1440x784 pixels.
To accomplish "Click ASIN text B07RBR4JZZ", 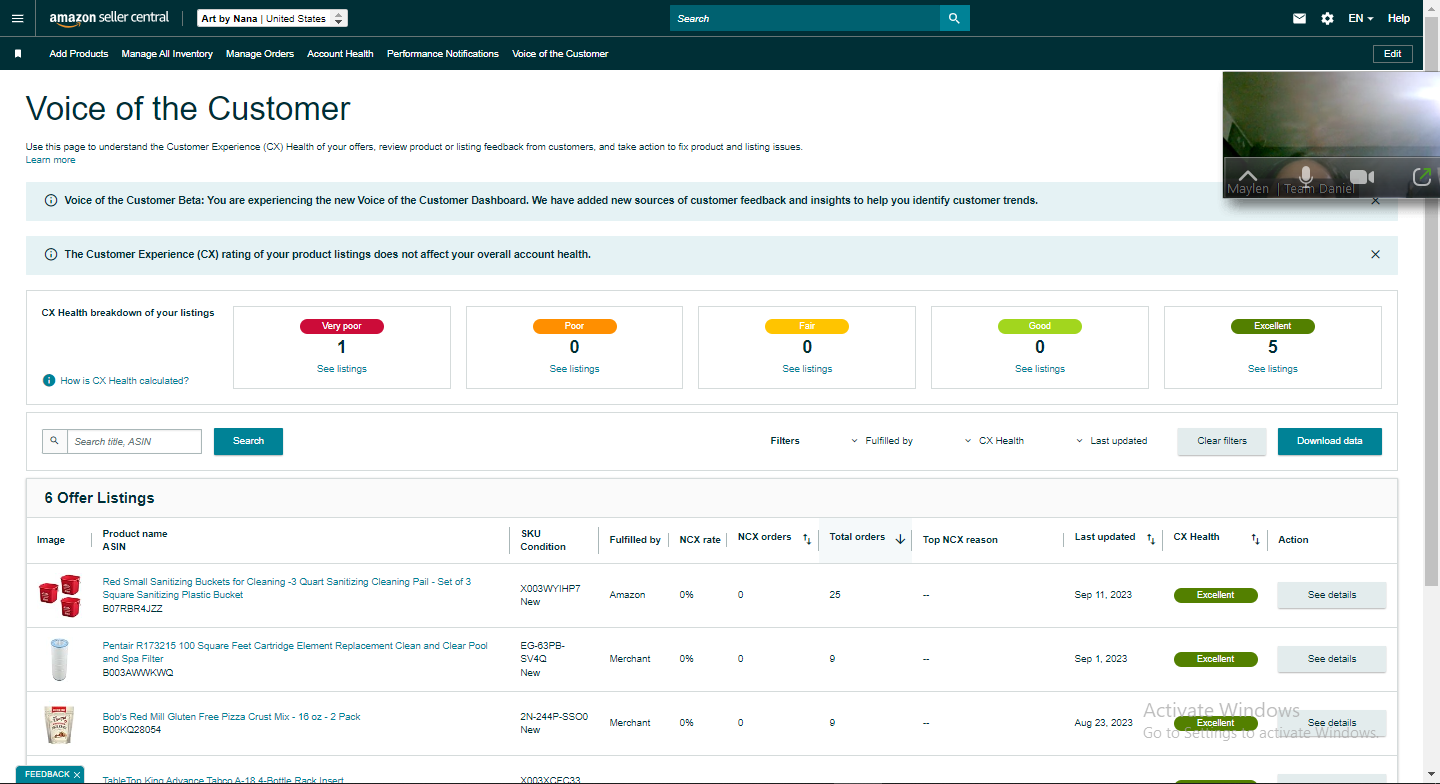I will [x=133, y=608].
